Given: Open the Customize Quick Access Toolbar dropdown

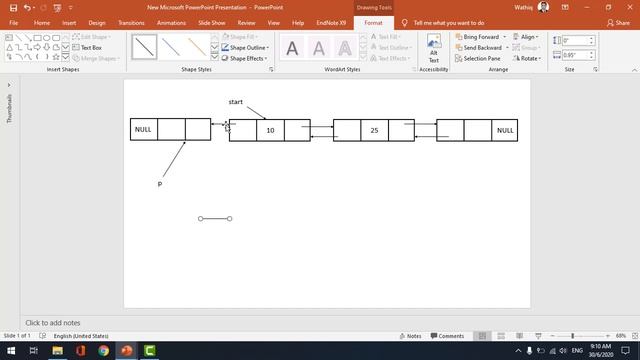Looking at the screenshot, I should (x=70, y=8).
